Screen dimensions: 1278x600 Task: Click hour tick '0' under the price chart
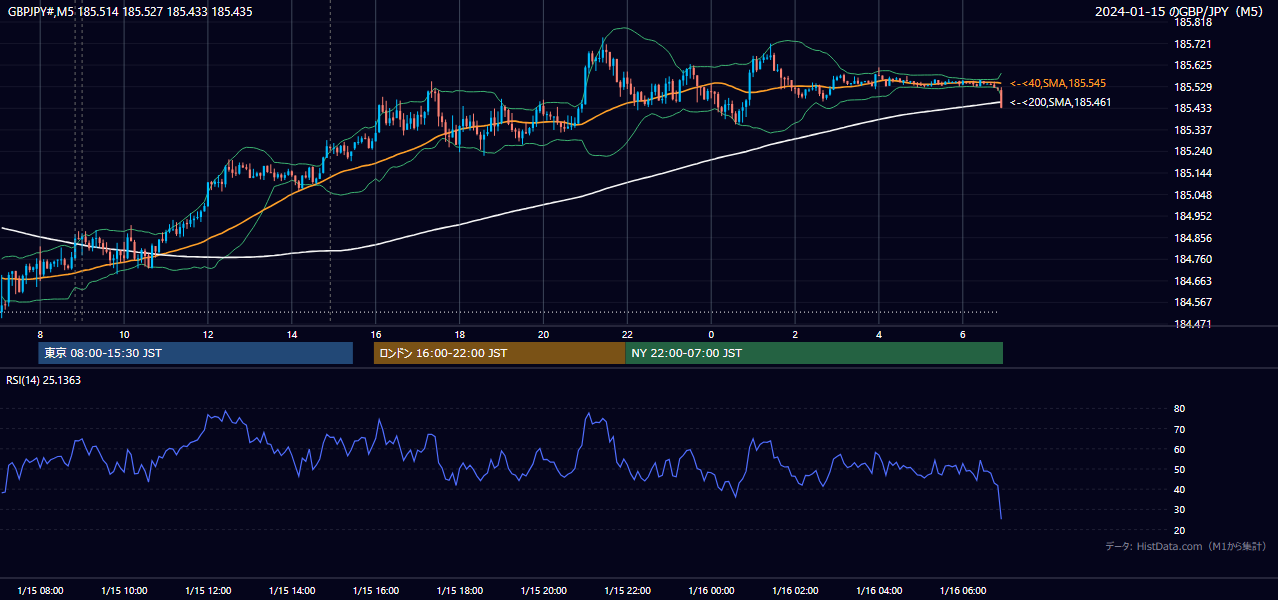click(712, 334)
